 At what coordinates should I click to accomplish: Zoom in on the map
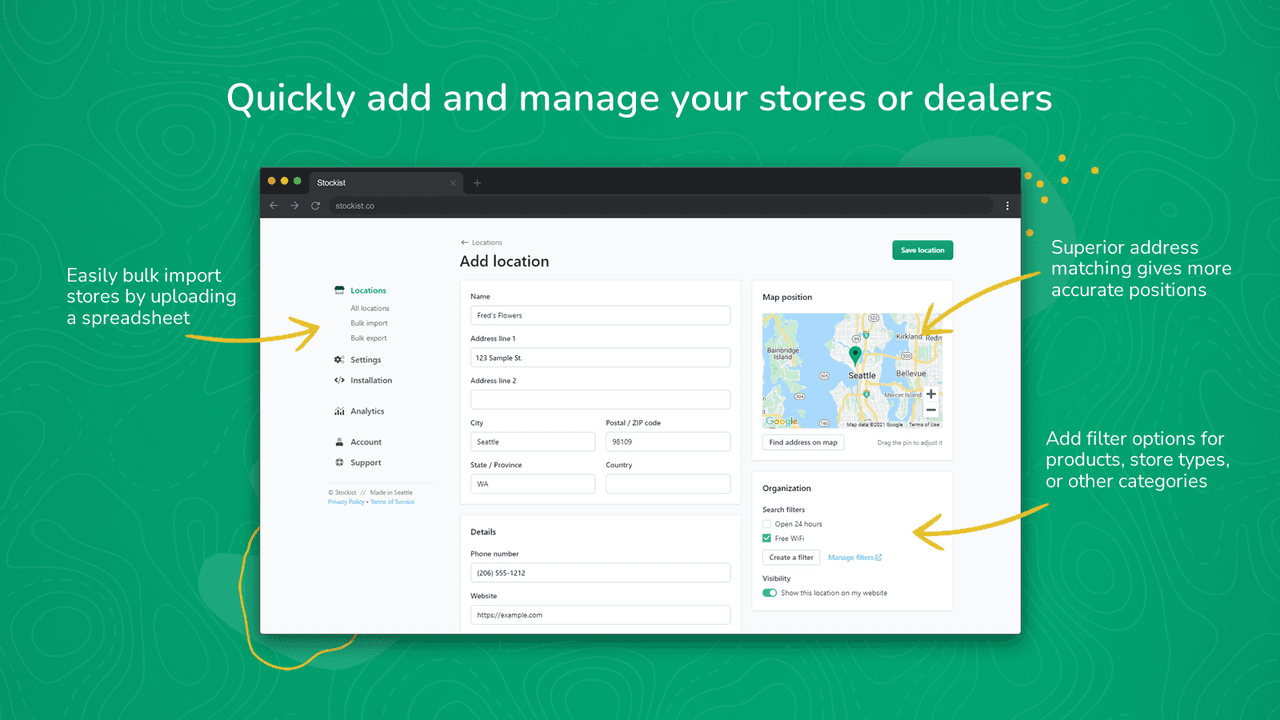pos(931,394)
